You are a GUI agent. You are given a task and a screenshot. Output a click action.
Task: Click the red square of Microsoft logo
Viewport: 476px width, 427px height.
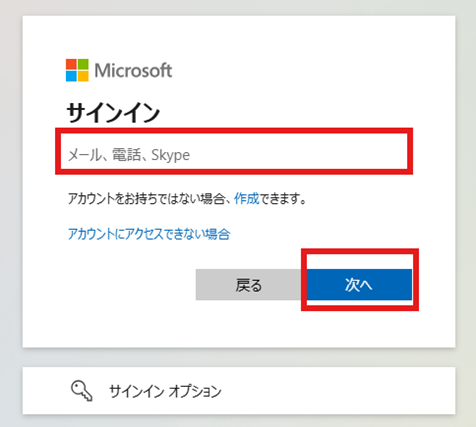pyautogui.click(x=71, y=64)
